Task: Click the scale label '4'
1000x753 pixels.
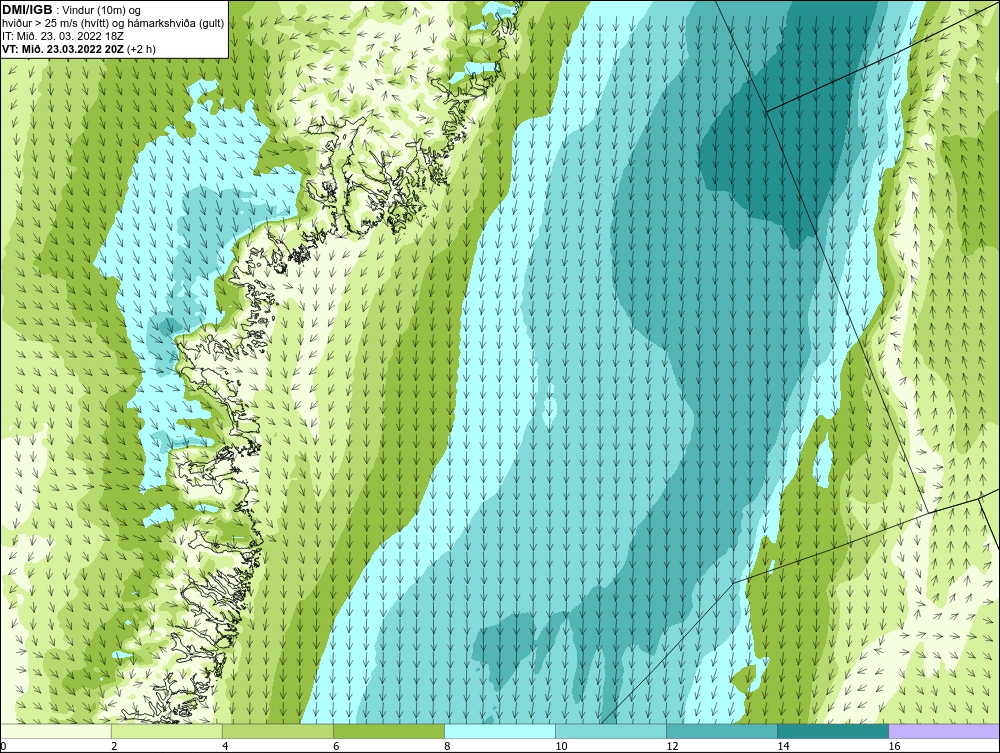Action: point(225,746)
